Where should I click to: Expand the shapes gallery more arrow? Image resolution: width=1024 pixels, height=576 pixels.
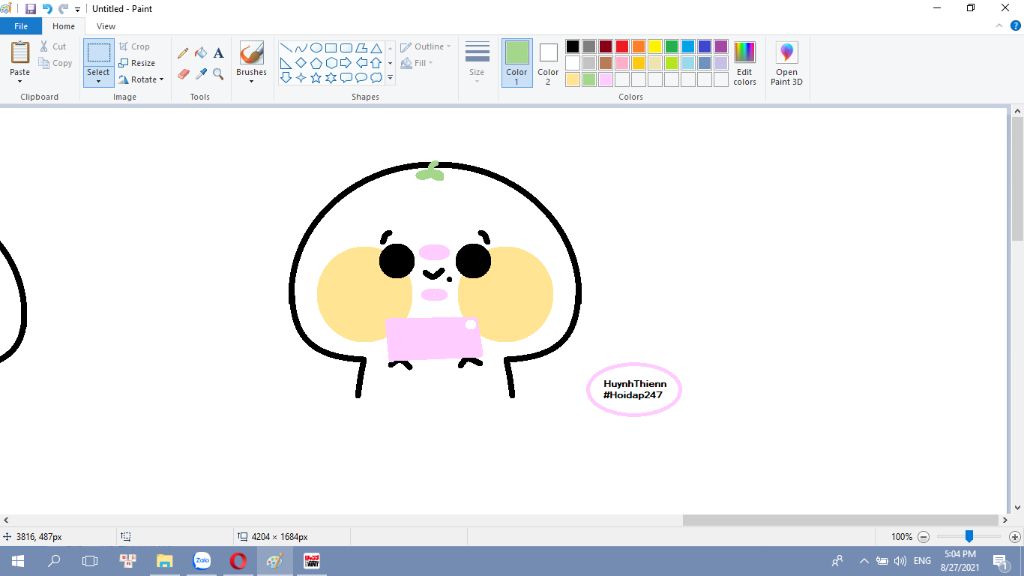(x=390, y=78)
